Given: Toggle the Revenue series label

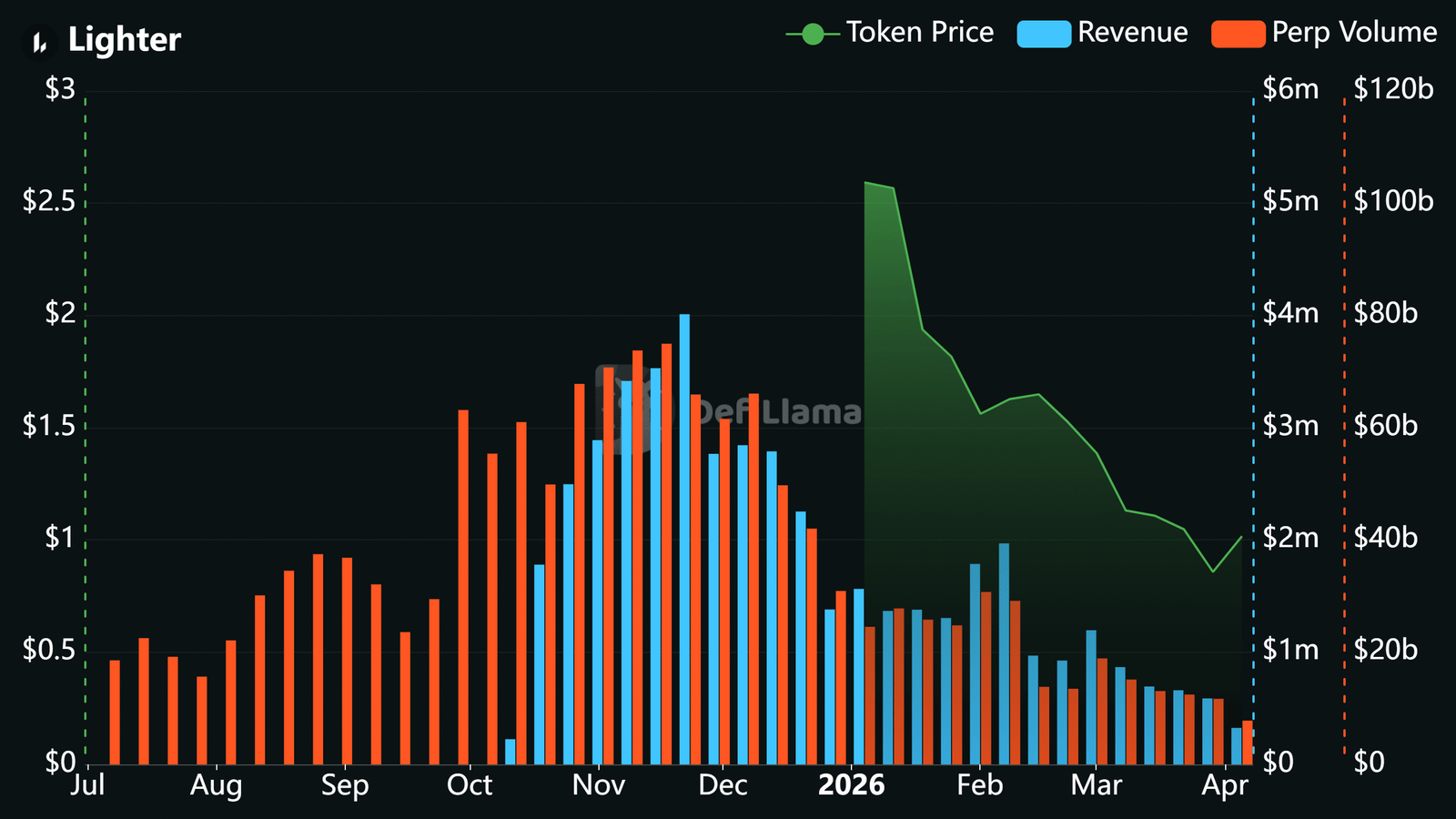Looking at the screenshot, I should [1132, 33].
